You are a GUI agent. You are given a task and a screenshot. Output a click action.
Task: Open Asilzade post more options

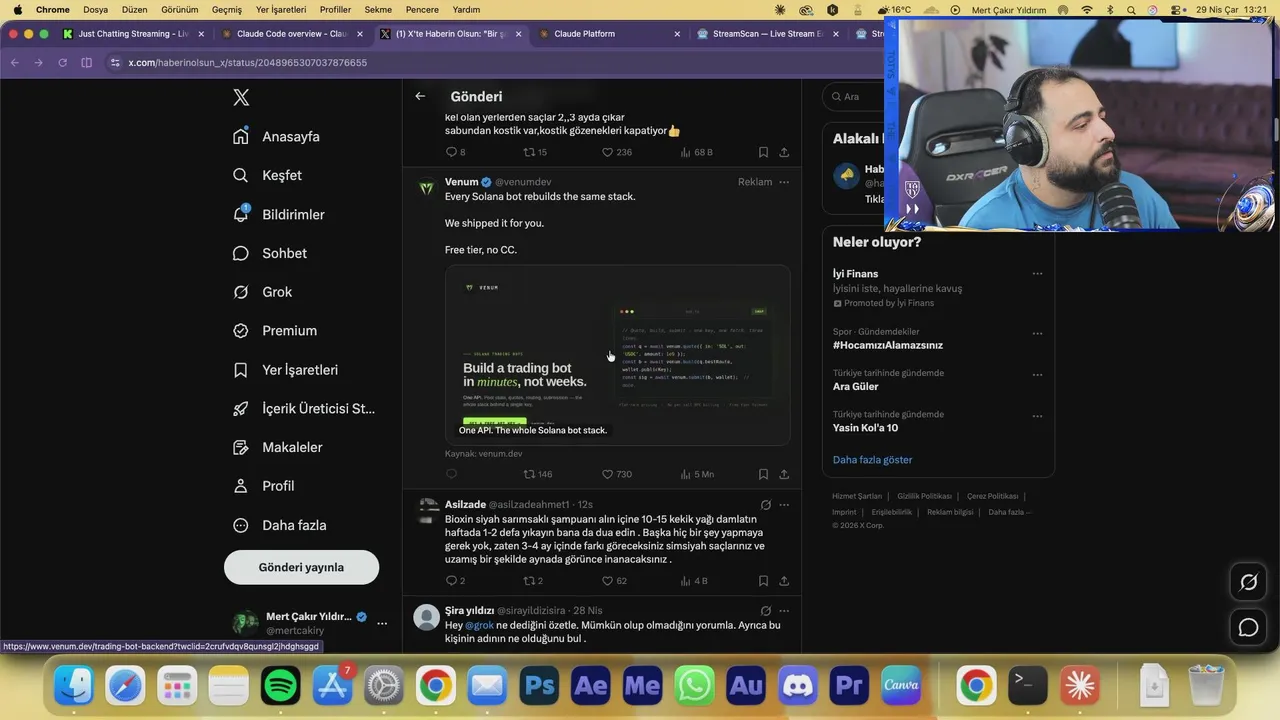(784, 505)
